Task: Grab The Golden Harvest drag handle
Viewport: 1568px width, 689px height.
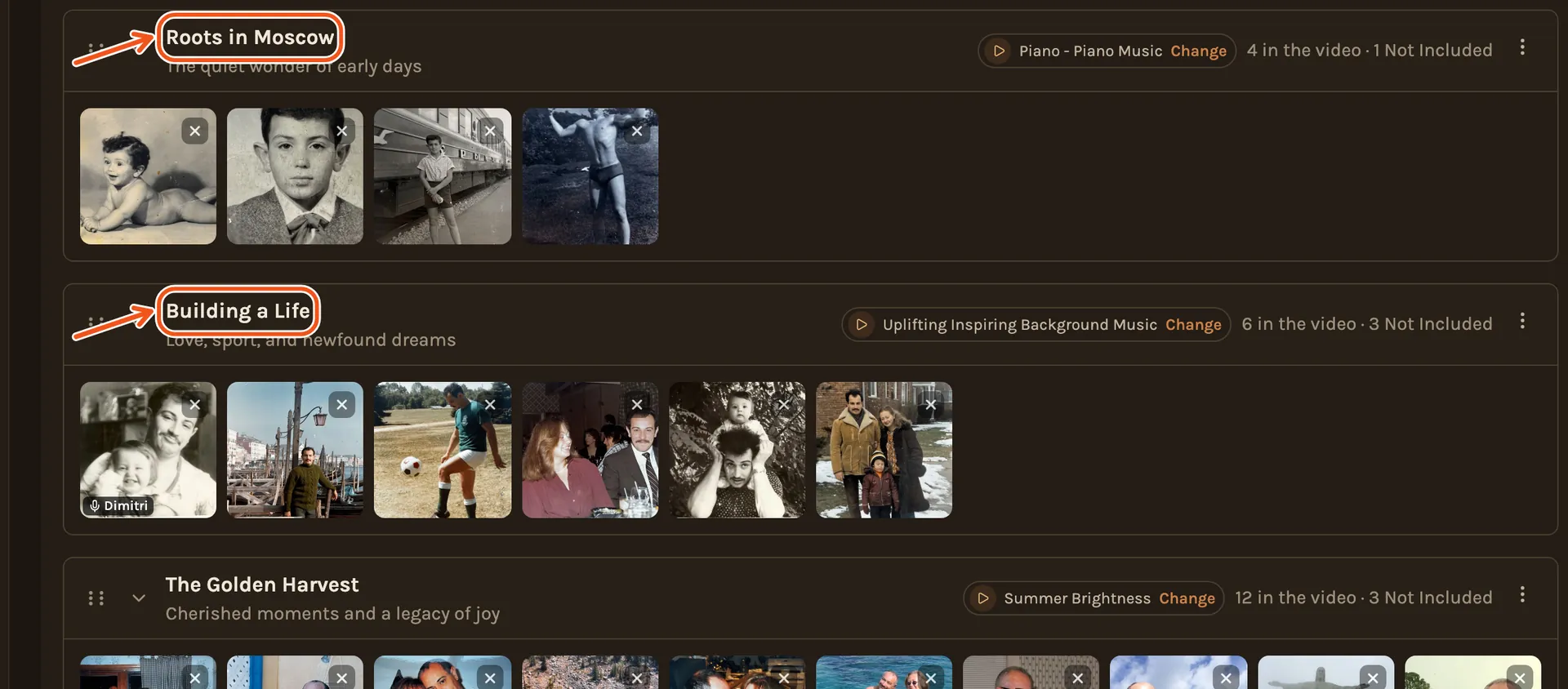Action: pos(96,598)
